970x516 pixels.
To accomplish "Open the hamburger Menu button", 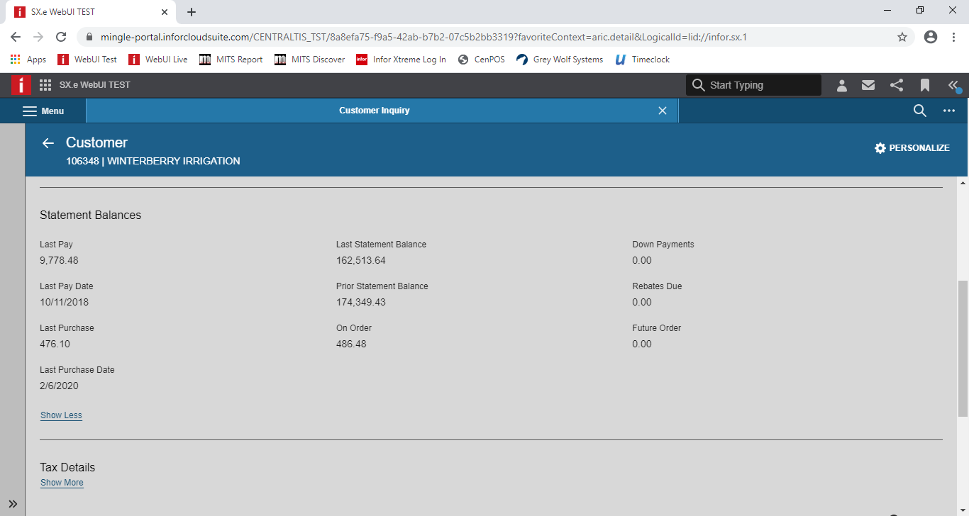I will [x=43, y=111].
